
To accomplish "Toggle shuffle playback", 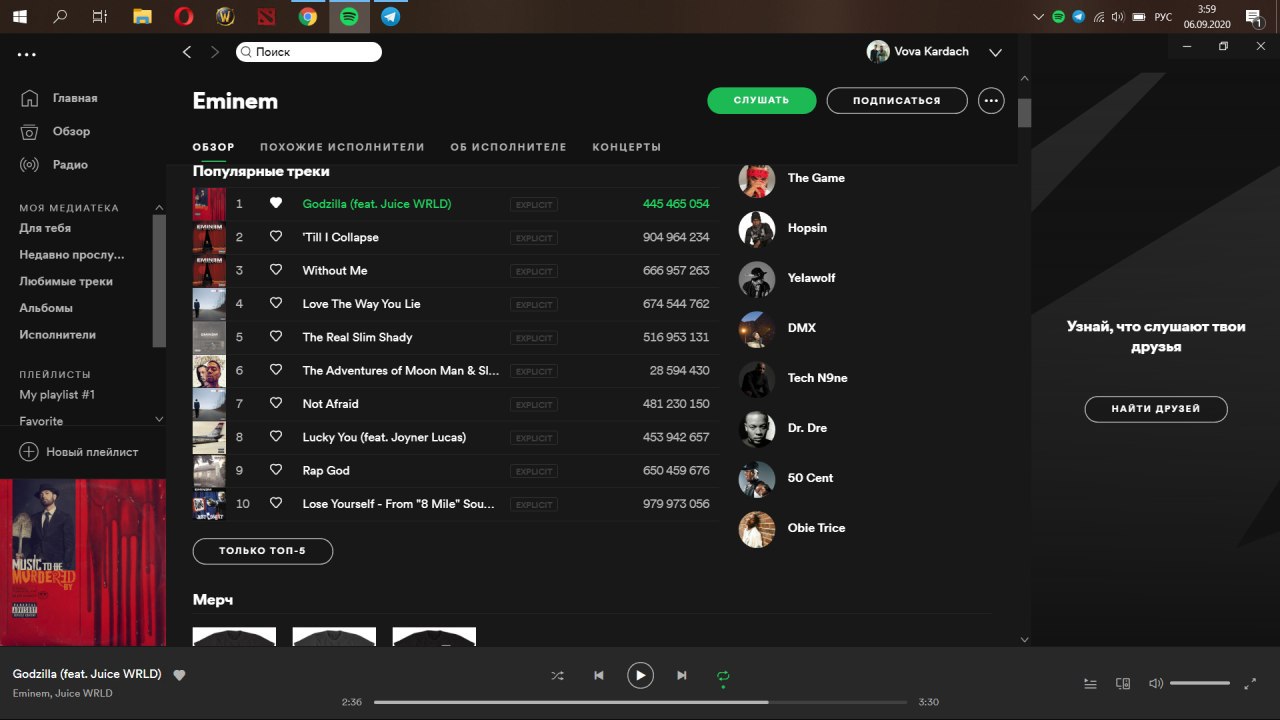I will (x=557, y=676).
